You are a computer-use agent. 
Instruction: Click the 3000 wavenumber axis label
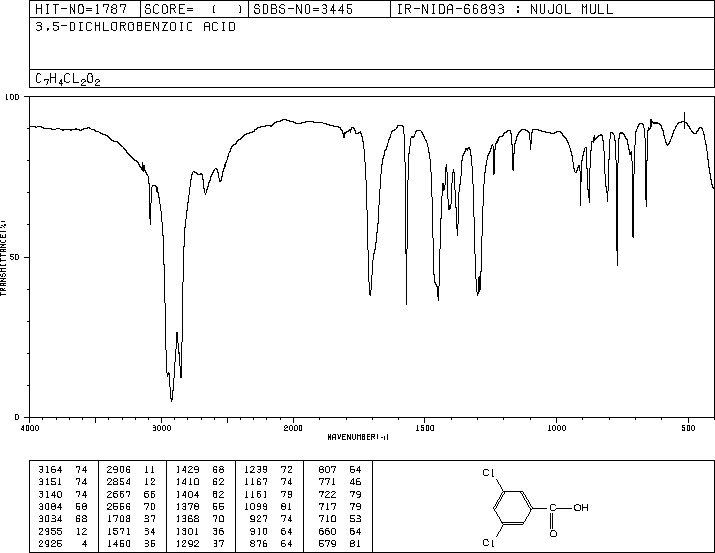[161, 428]
